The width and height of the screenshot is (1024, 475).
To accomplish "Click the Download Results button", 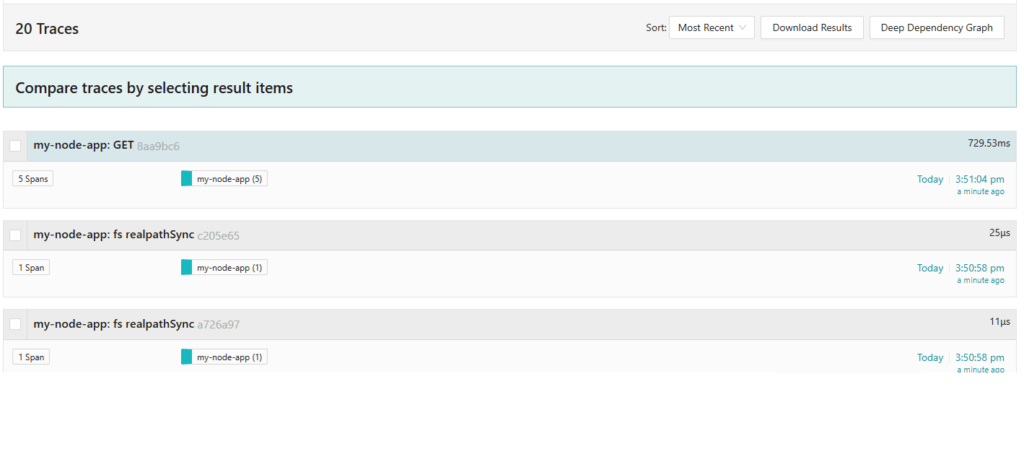I will (811, 28).
